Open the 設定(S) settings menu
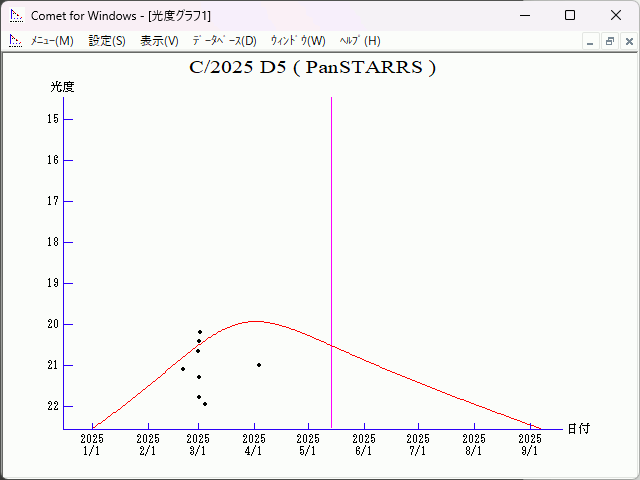Image resolution: width=640 pixels, height=480 pixels. click(107, 41)
